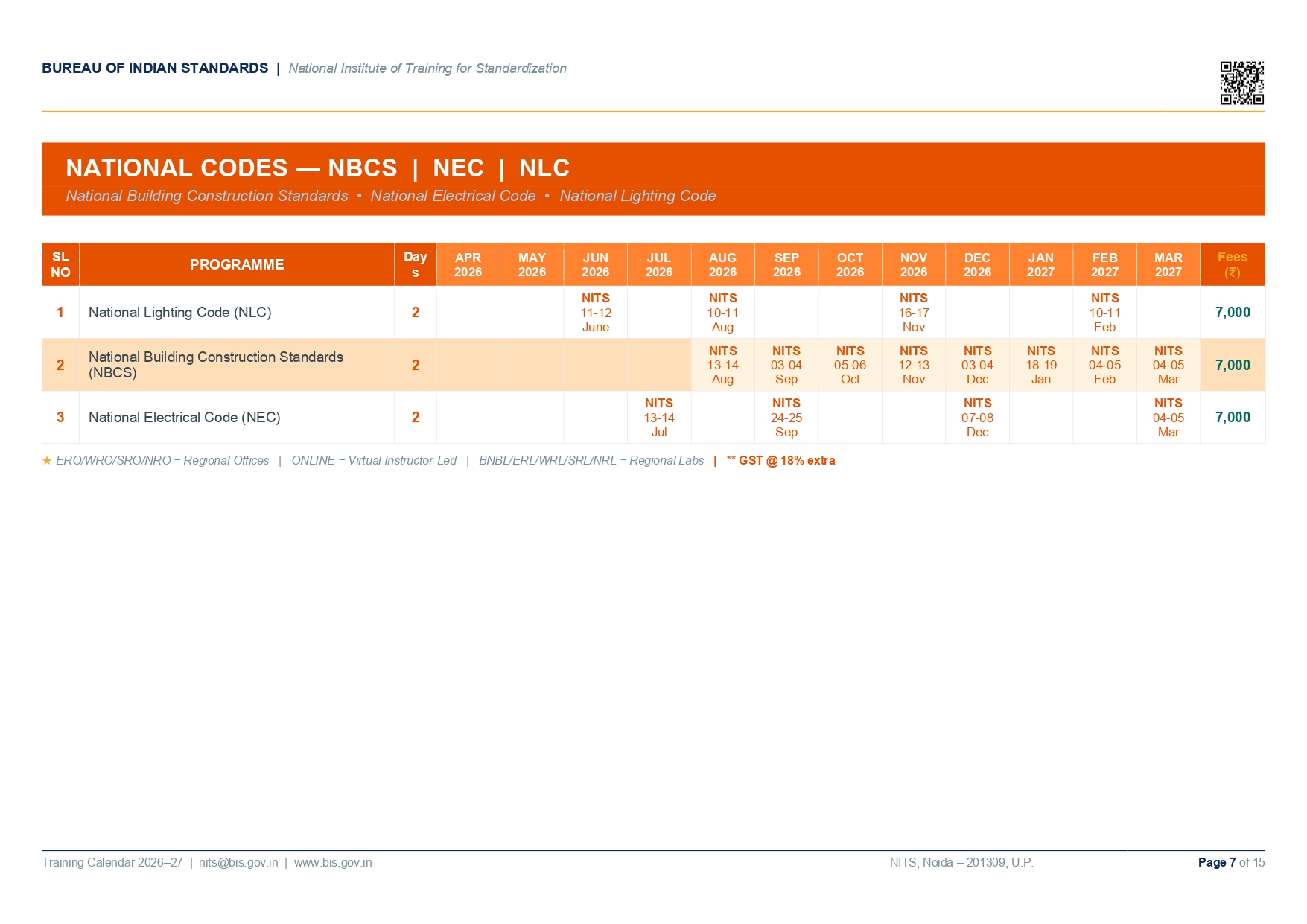Click the 'Page 7 of 15' indicator
Image resolution: width=1307 pixels, height=924 pixels.
pyautogui.click(x=1232, y=863)
